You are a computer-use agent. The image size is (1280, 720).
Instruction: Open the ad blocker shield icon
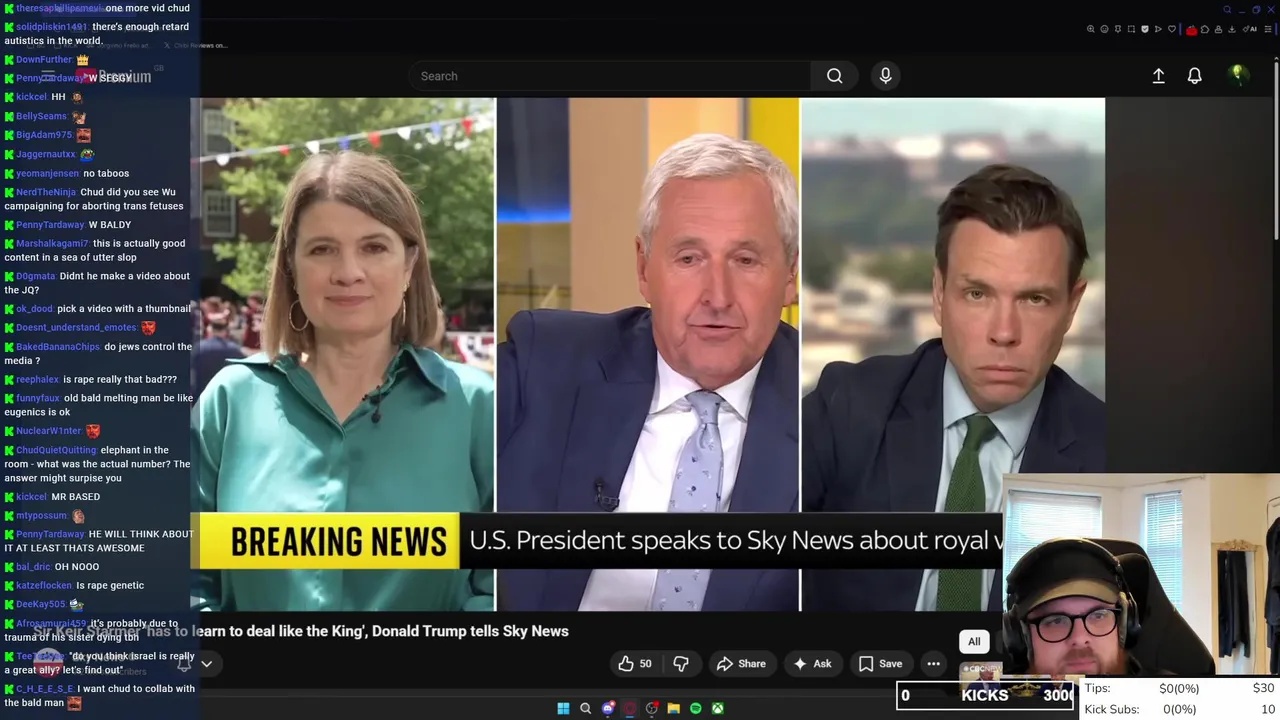[1145, 29]
